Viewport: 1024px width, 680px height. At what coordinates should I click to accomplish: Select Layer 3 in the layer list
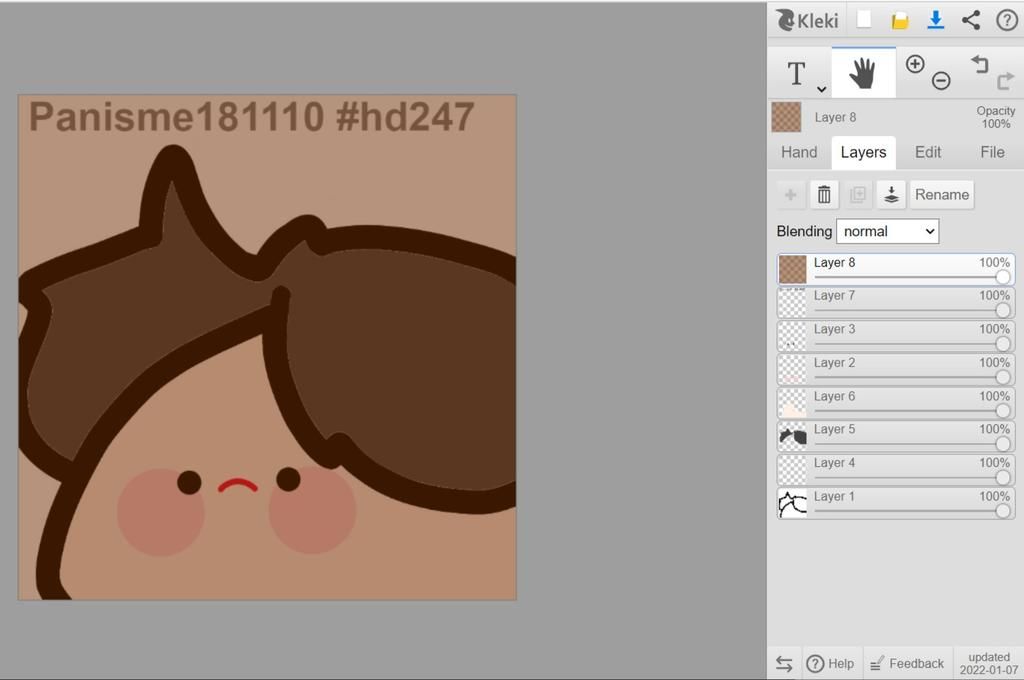(896, 336)
